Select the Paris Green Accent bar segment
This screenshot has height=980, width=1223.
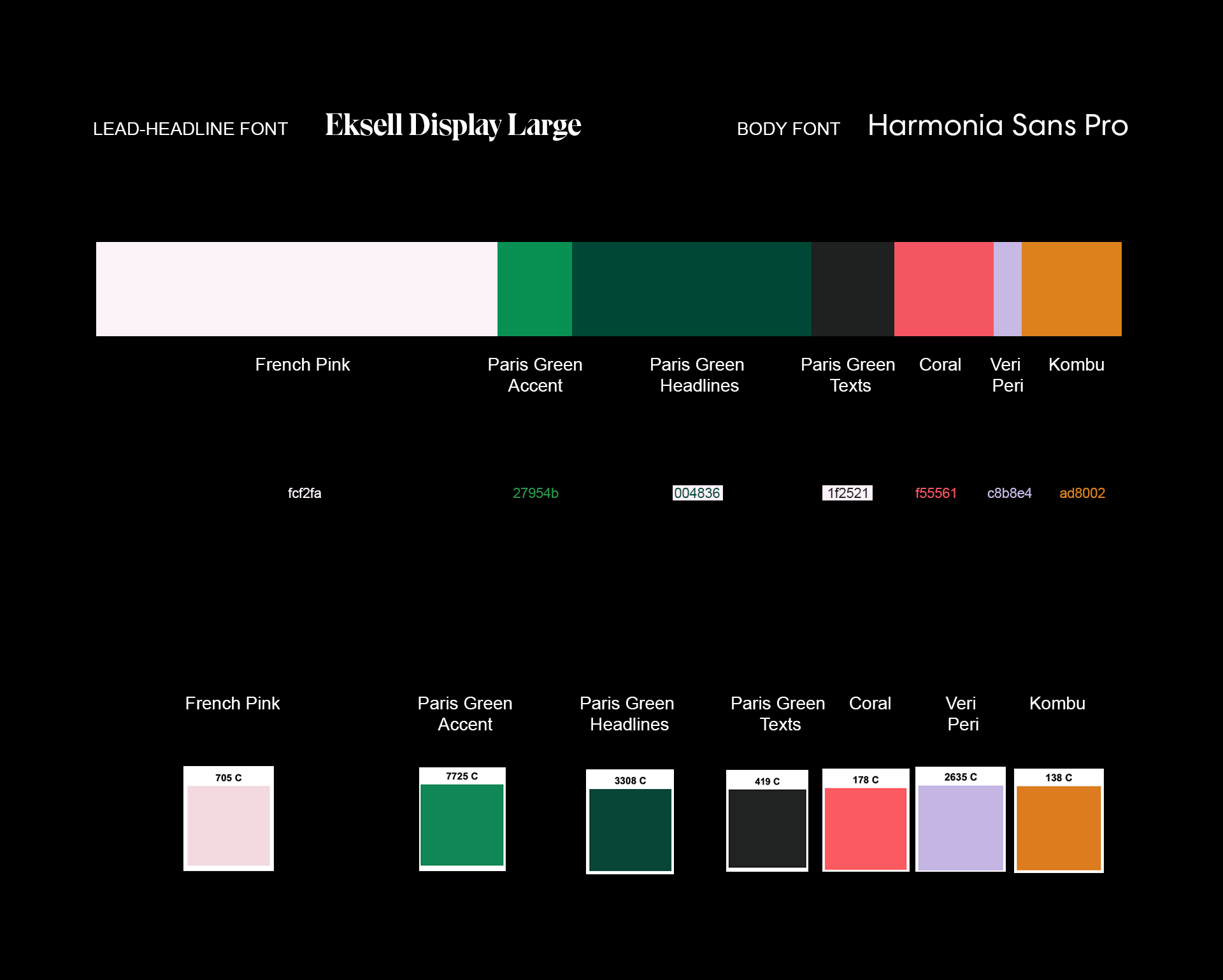coord(534,288)
